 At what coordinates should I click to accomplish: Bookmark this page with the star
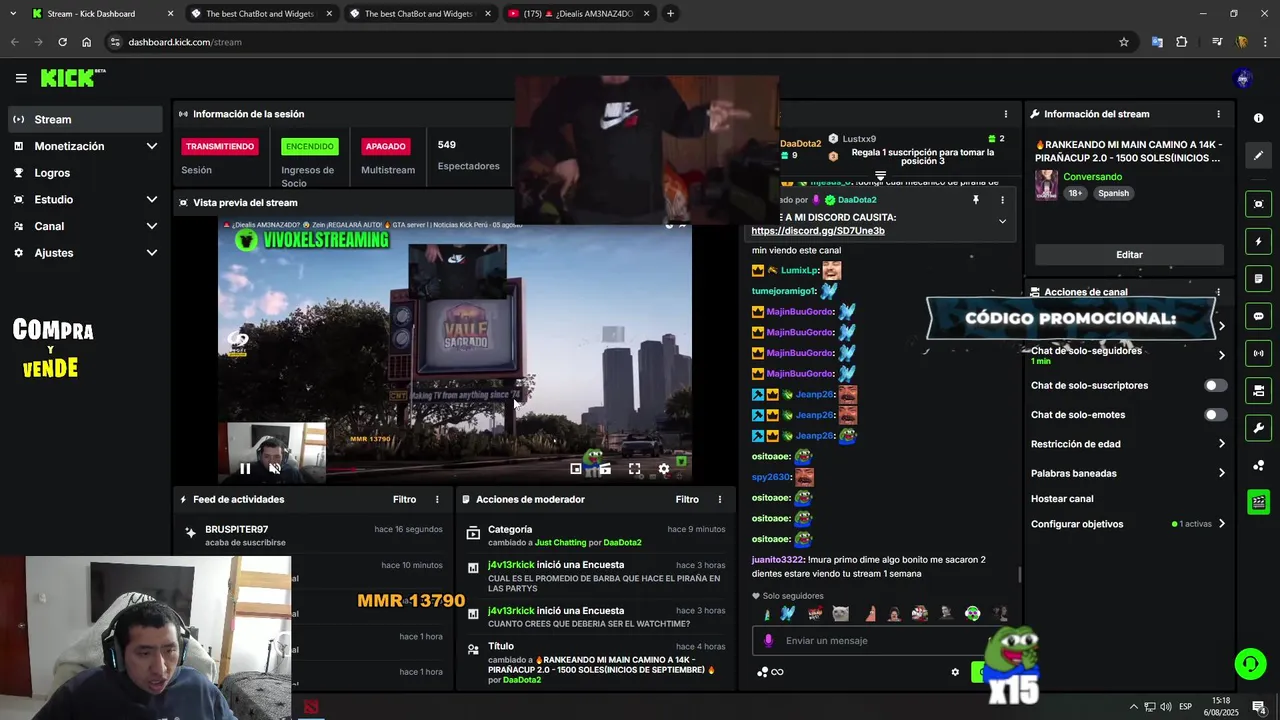click(1124, 42)
